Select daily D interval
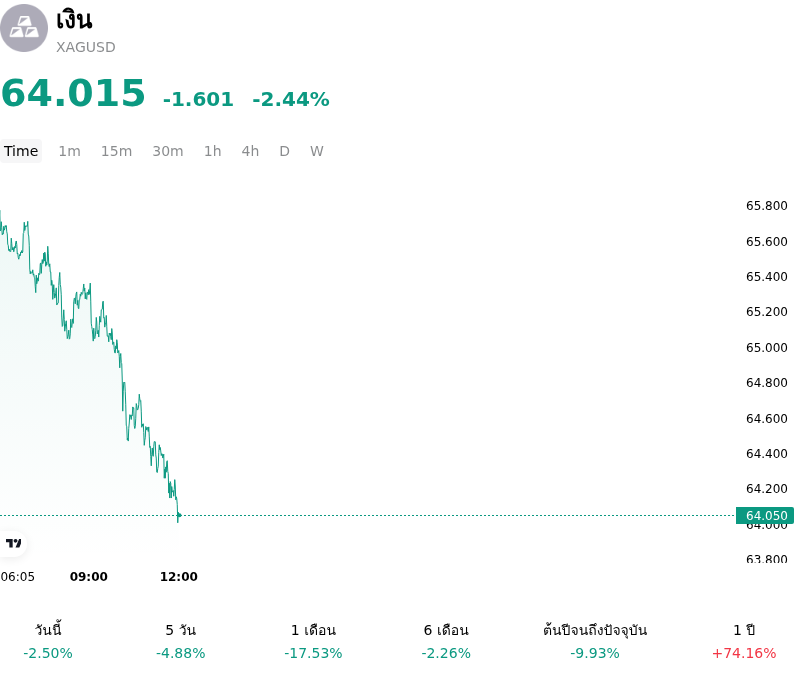The height and width of the screenshot is (673, 800). (x=285, y=151)
